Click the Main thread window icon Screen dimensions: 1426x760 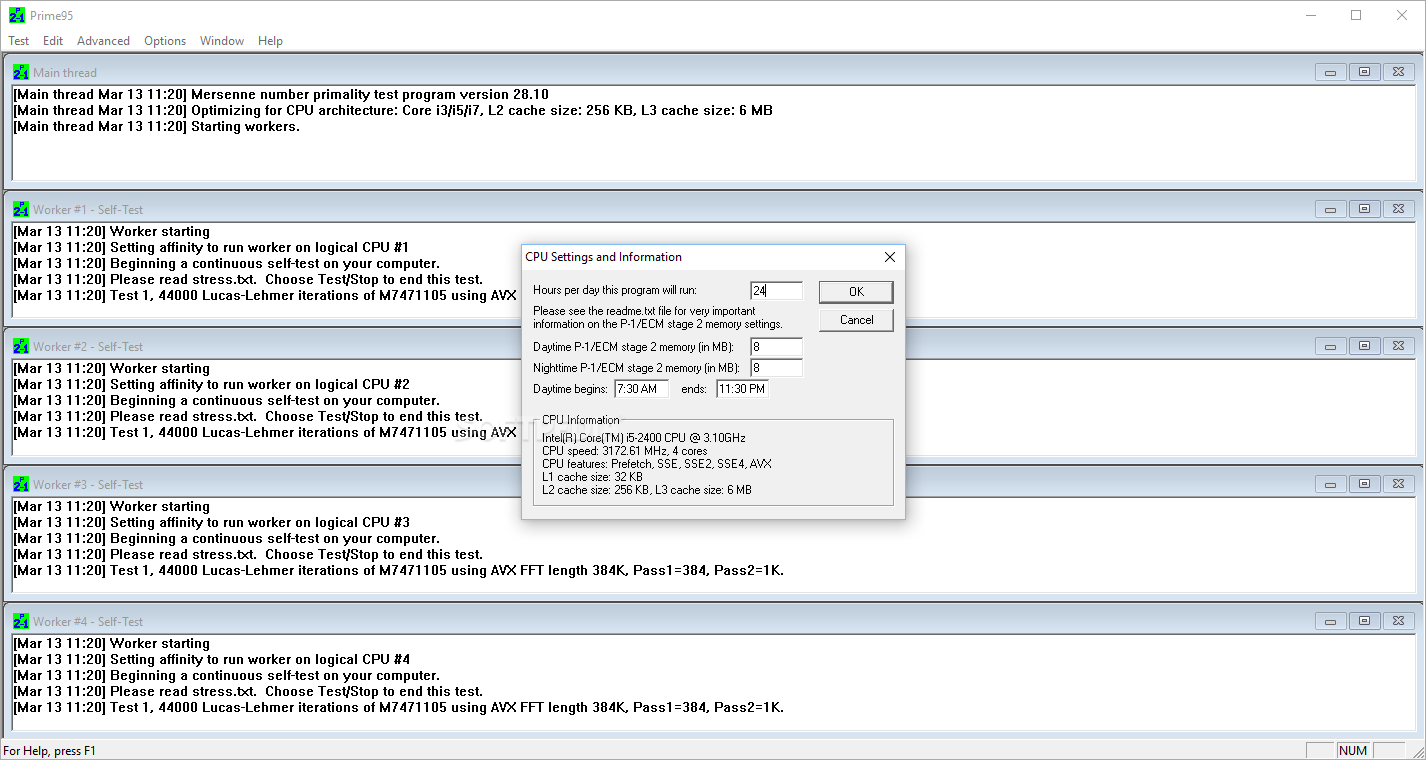click(21, 72)
